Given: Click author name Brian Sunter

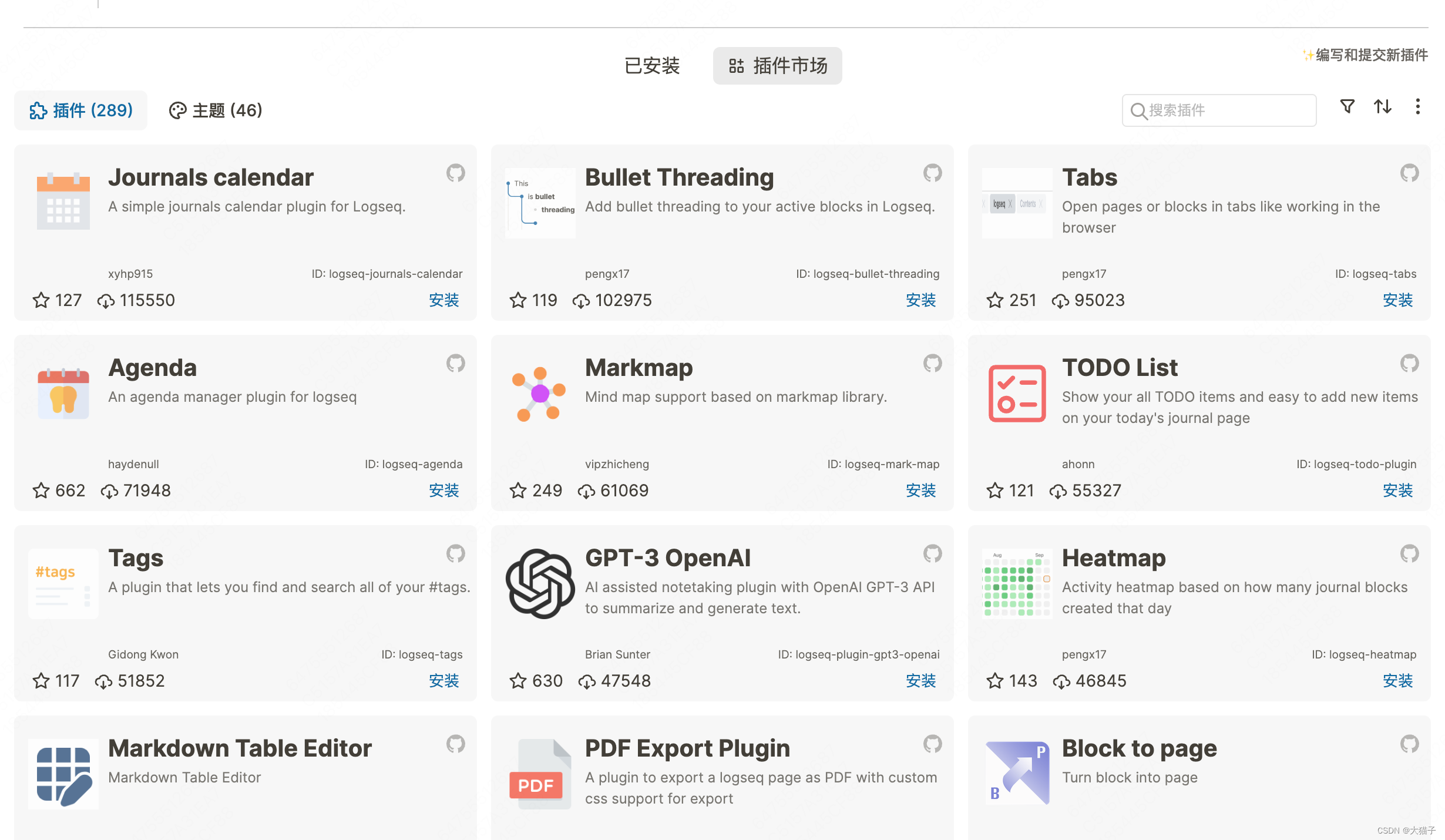Looking at the screenshot, I should [x=617, y=654].
